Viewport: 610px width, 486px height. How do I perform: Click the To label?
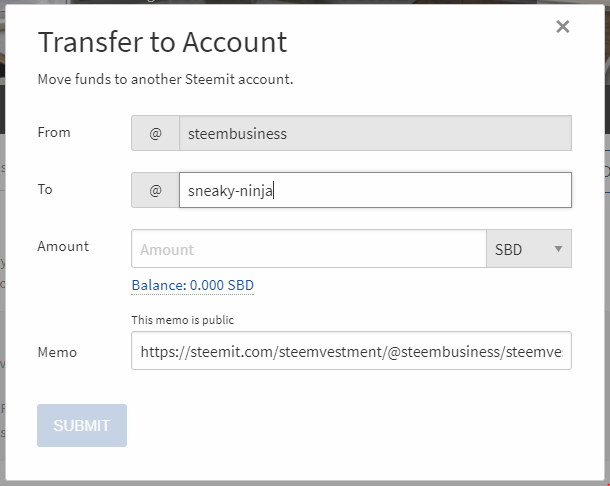[x=45, y=189]
